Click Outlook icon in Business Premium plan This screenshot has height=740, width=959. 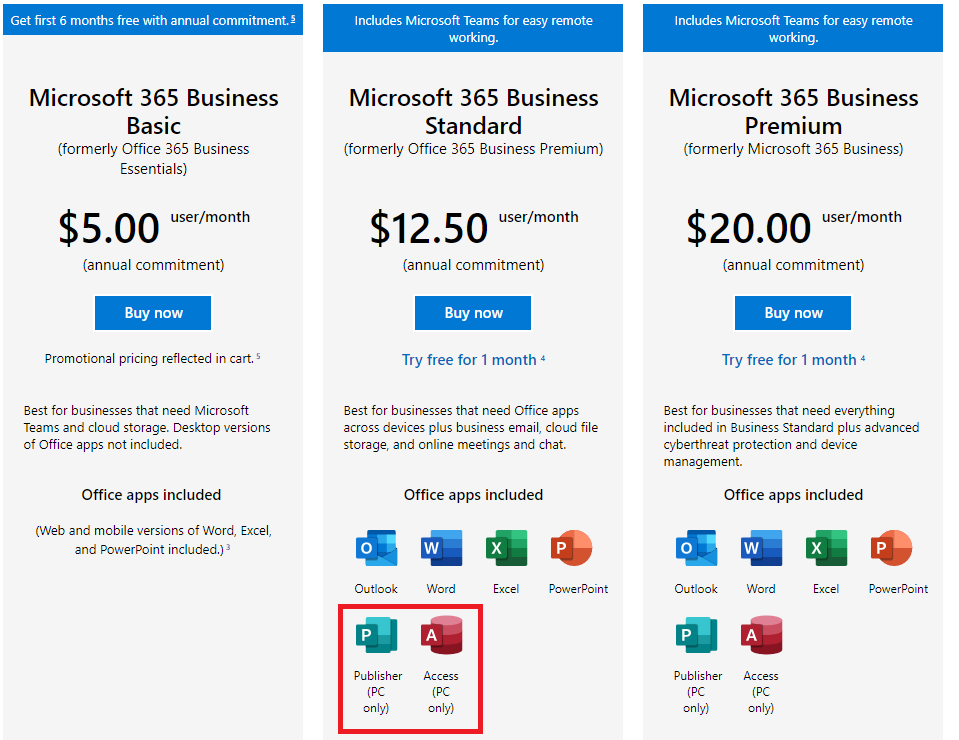point(697,548)
